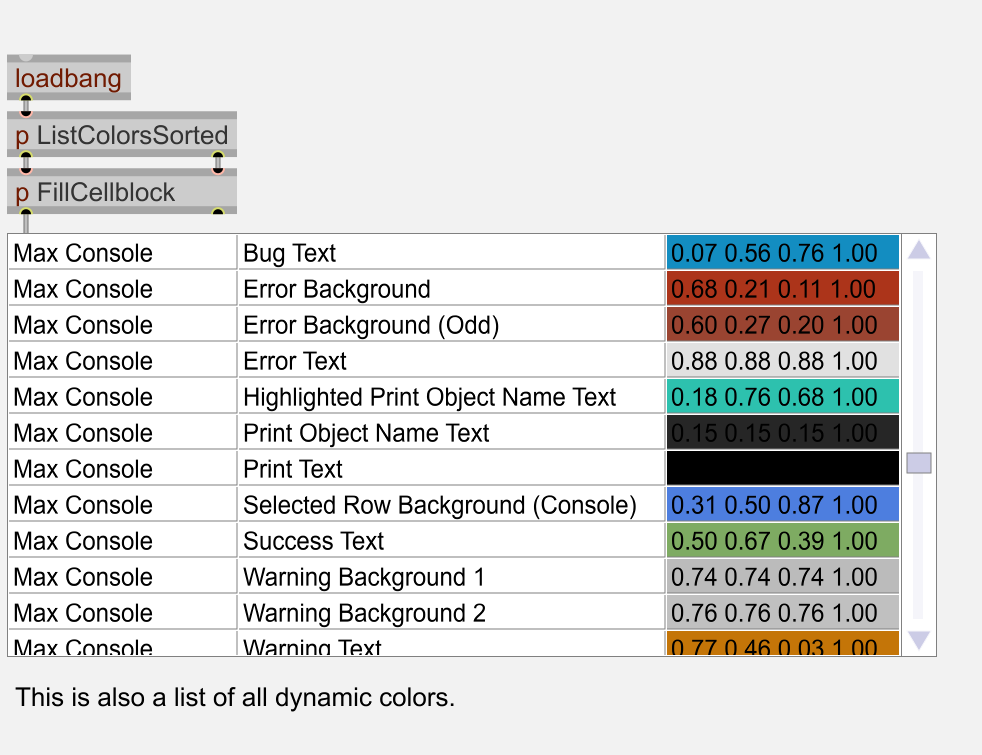
Task: Click the black Print Text color cell
Action: click(x=783, y=469)
